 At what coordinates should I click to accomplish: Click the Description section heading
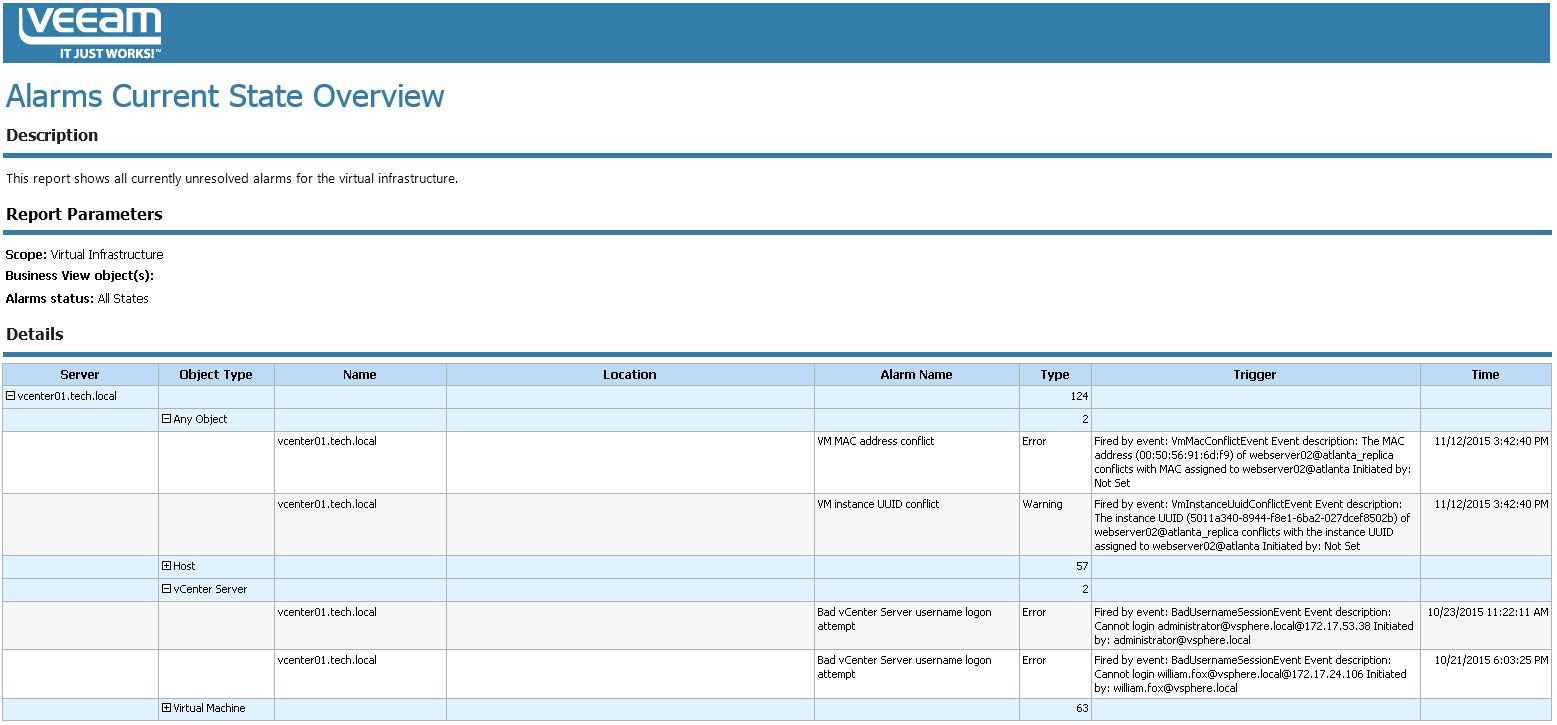click(x=52, y=135)
